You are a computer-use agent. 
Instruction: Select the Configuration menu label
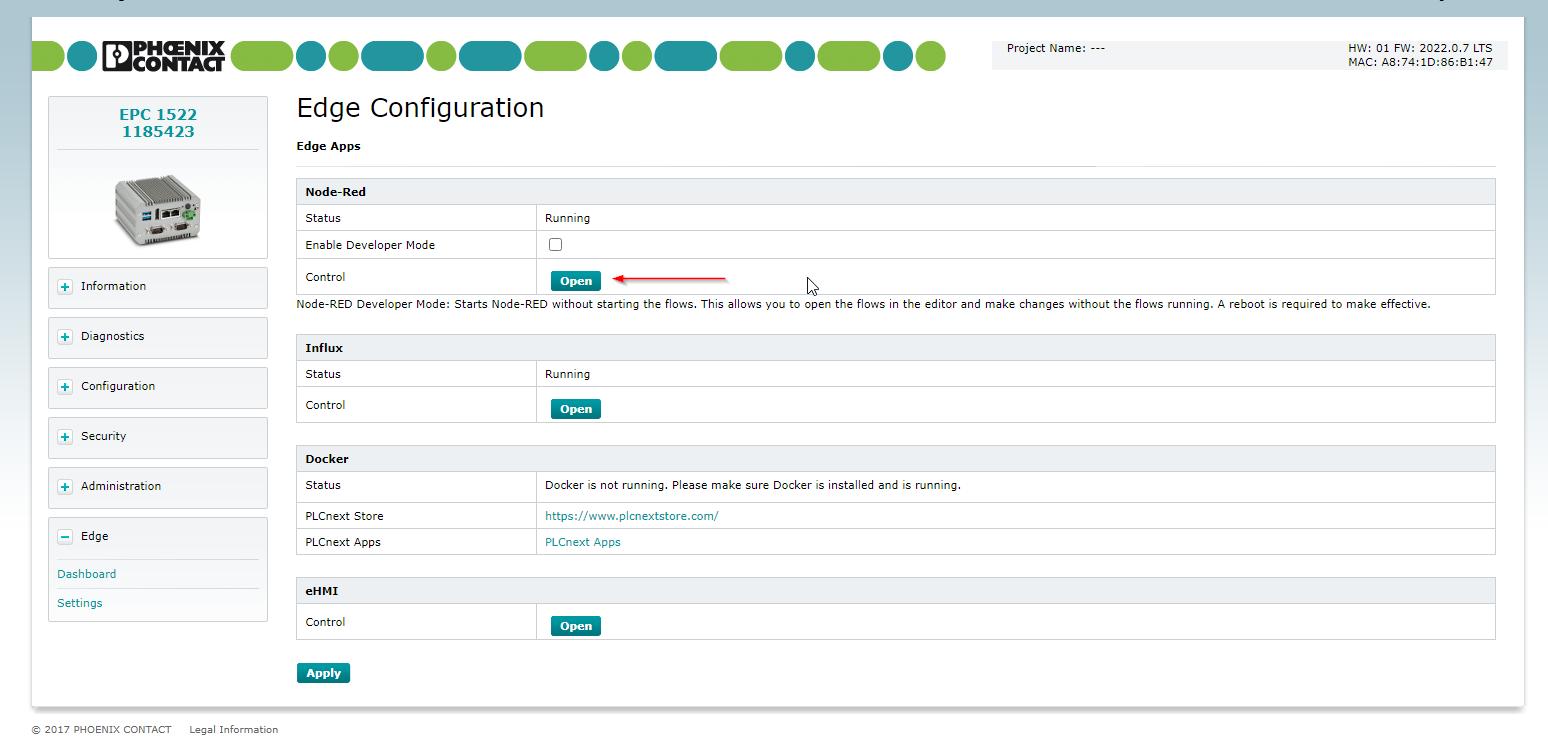pos(118,386)
